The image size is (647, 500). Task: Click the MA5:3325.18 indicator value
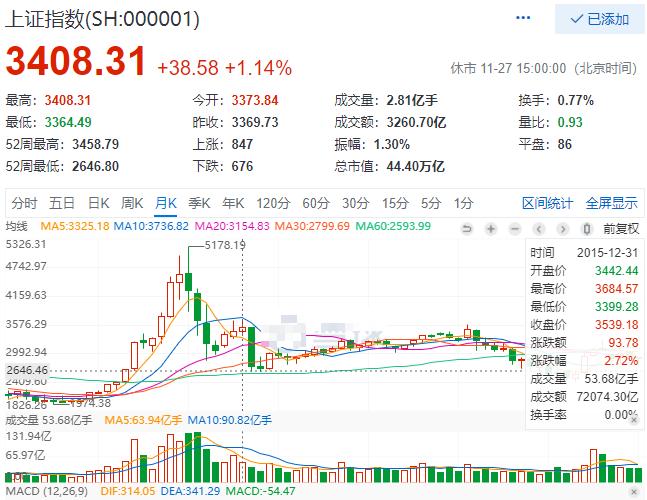75,226
